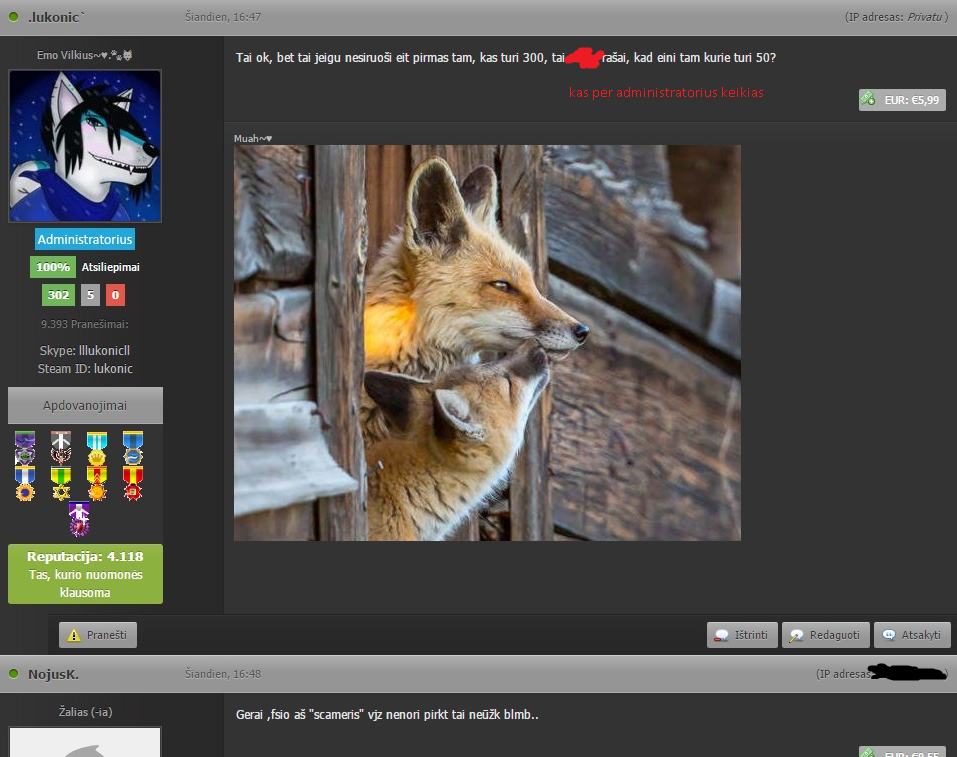
Task: Click the blue ribbon medal with wave emblem
Action: pos(133,448)
